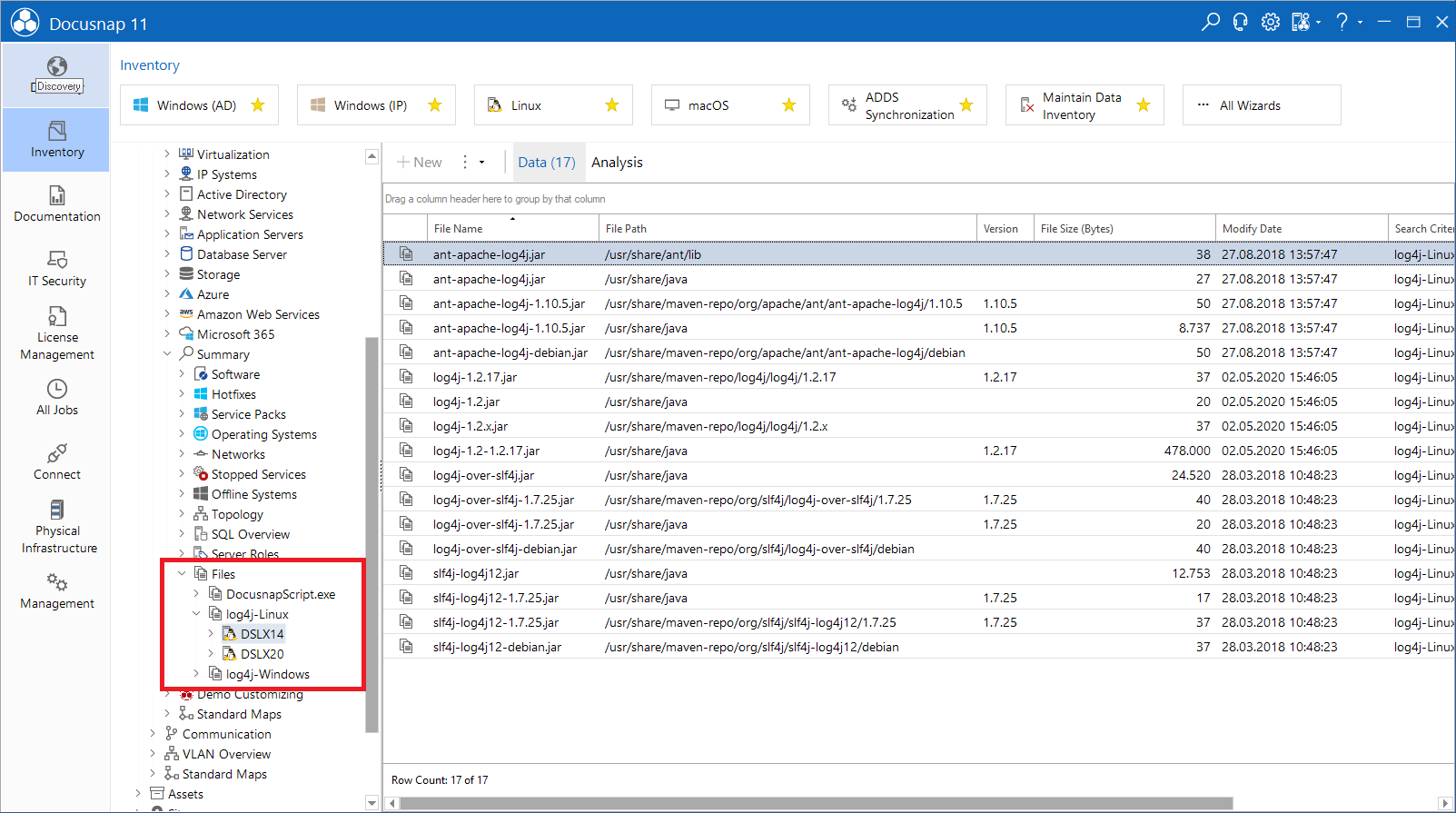
Task: Expand the DocusnapScript.exe node
Action: click(196, 594)
